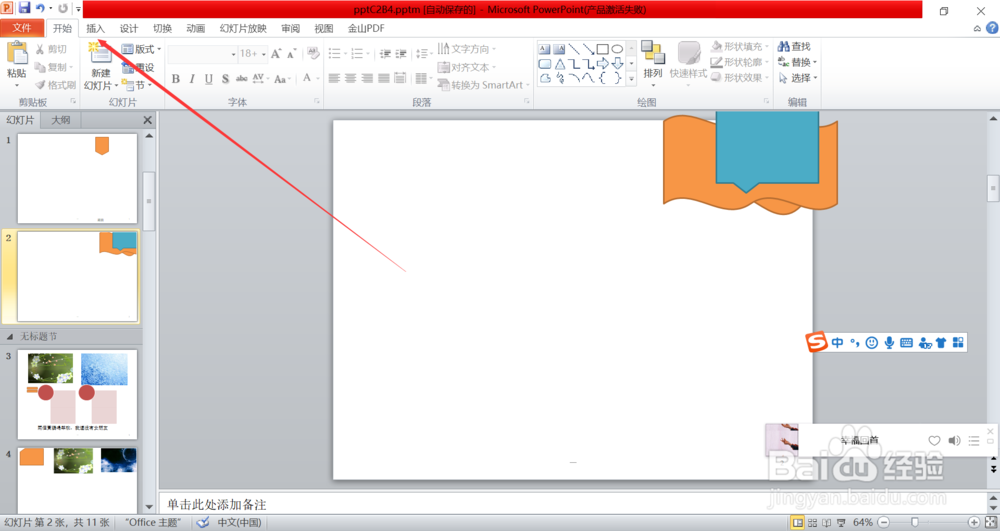Click the Reset (重设) slide button
Screen dimensions: 1000x531
(138, 67)
